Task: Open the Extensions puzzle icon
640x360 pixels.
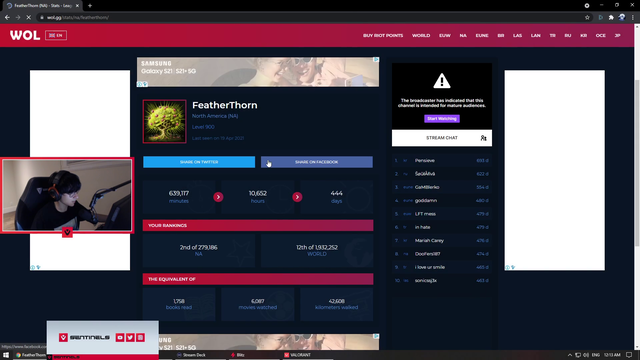Action: (x=611, y=18)
